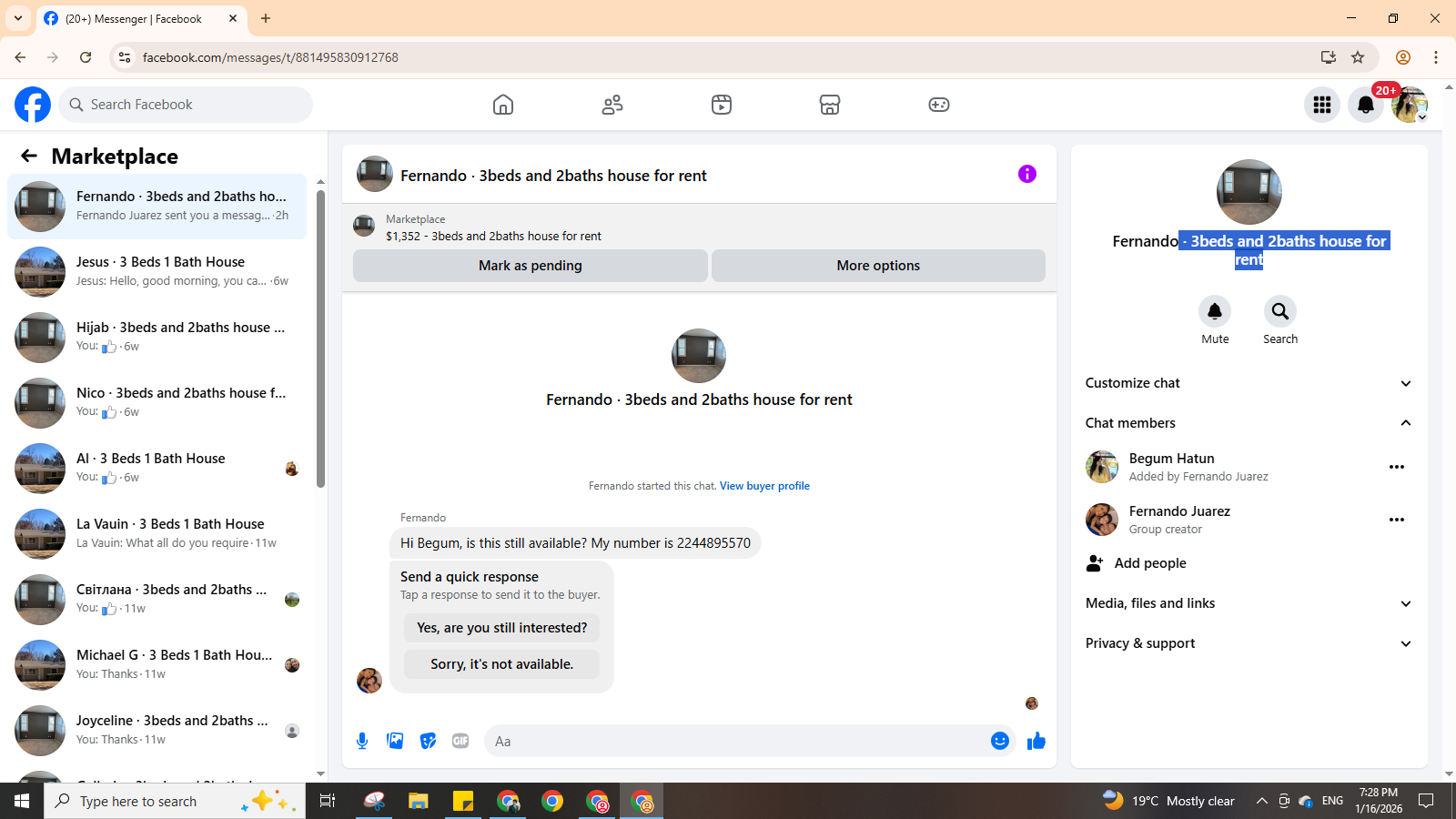Show hidden system tray icons
The image size is (1456, 819).
[x=1261, y=801]
